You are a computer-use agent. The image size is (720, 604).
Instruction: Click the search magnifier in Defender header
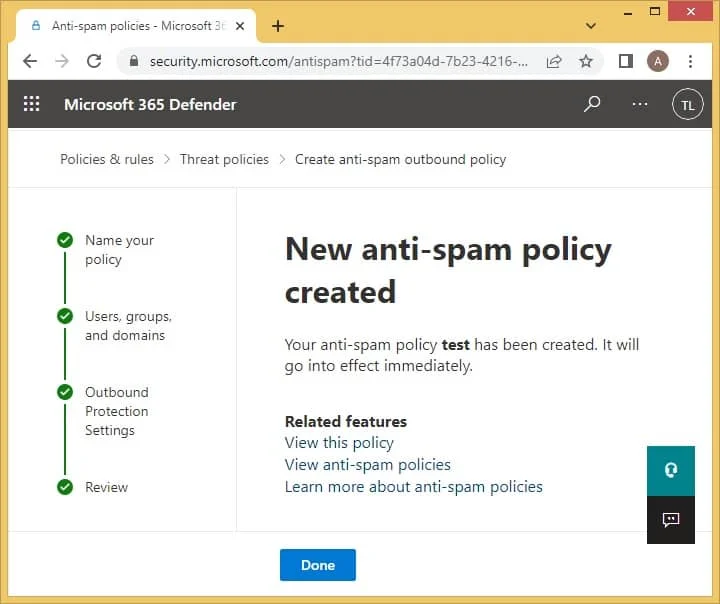(x=592, y=104)
